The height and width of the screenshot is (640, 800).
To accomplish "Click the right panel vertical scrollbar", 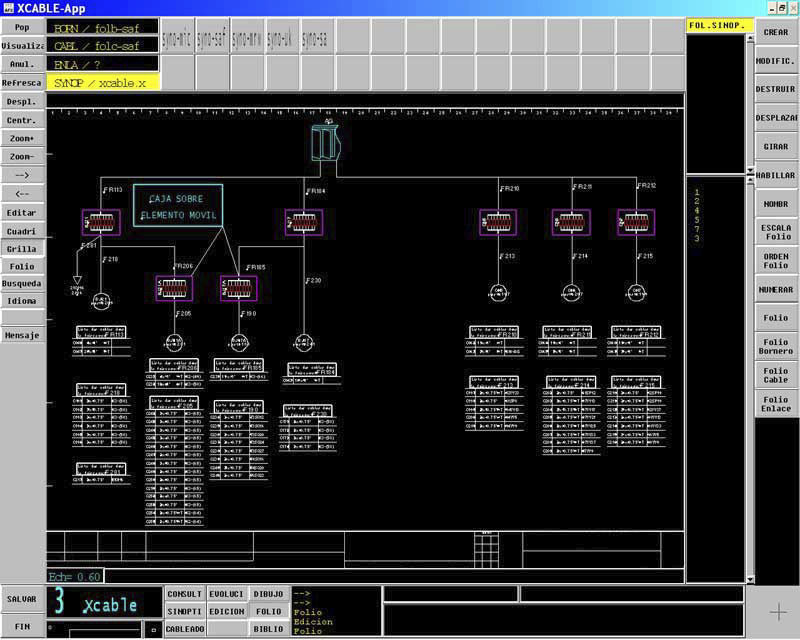I will point(750,378).
